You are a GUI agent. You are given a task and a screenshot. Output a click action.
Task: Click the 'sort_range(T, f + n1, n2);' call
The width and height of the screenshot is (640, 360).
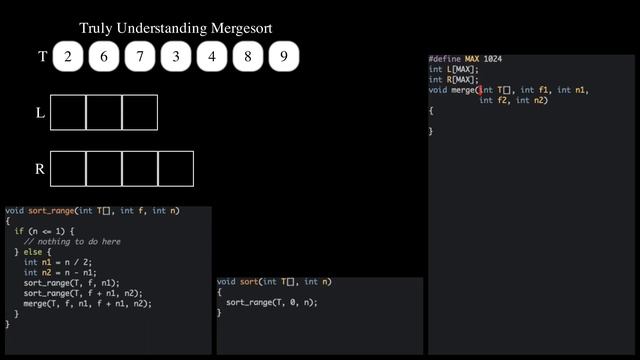point(83,293)
